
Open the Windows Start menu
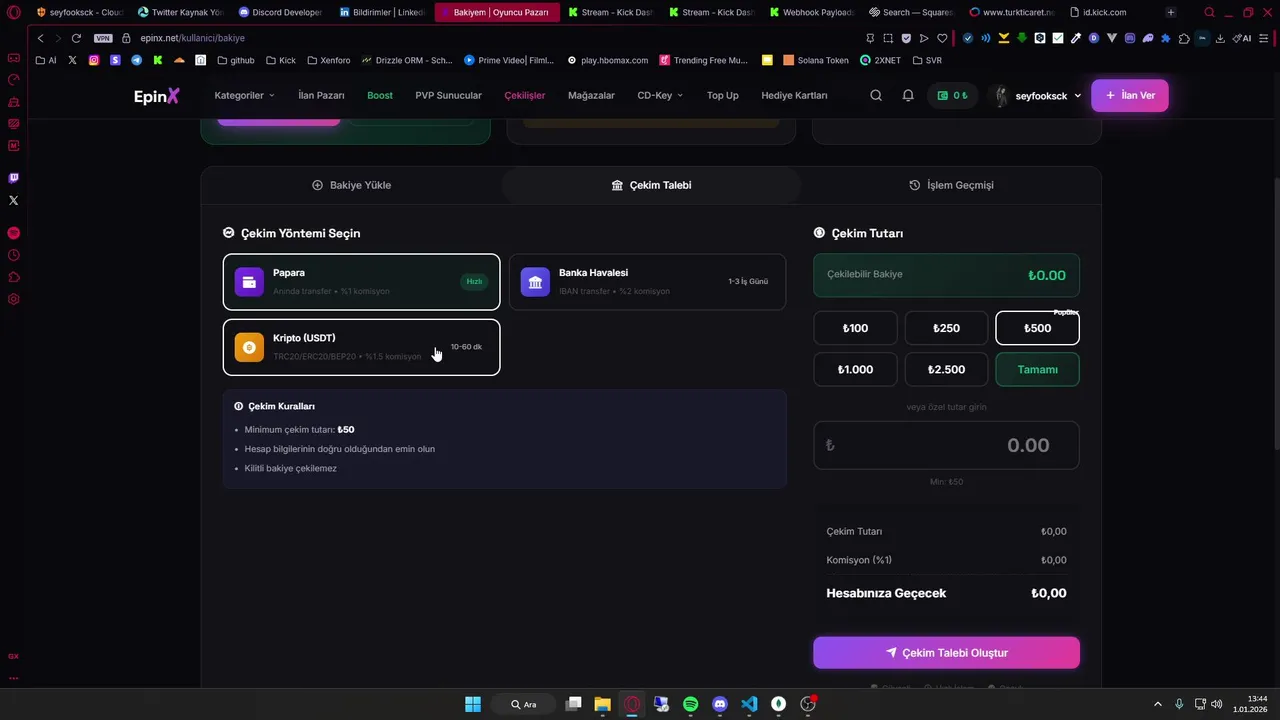[x=473, y=704]
